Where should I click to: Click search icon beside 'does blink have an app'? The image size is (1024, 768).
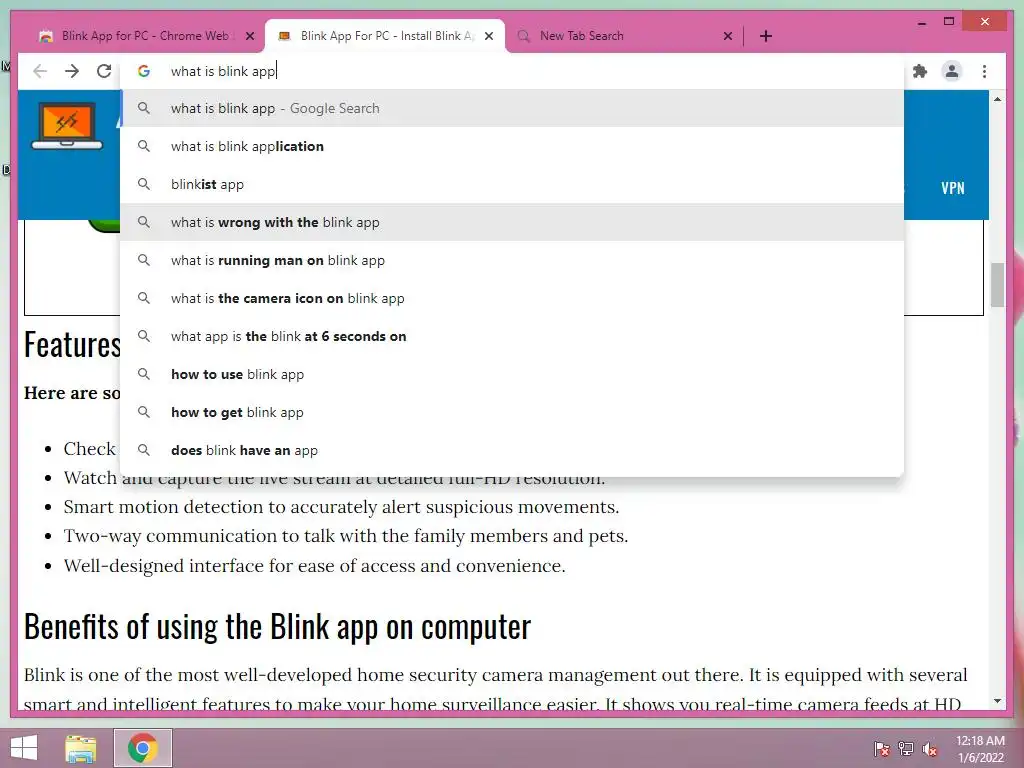144,450
